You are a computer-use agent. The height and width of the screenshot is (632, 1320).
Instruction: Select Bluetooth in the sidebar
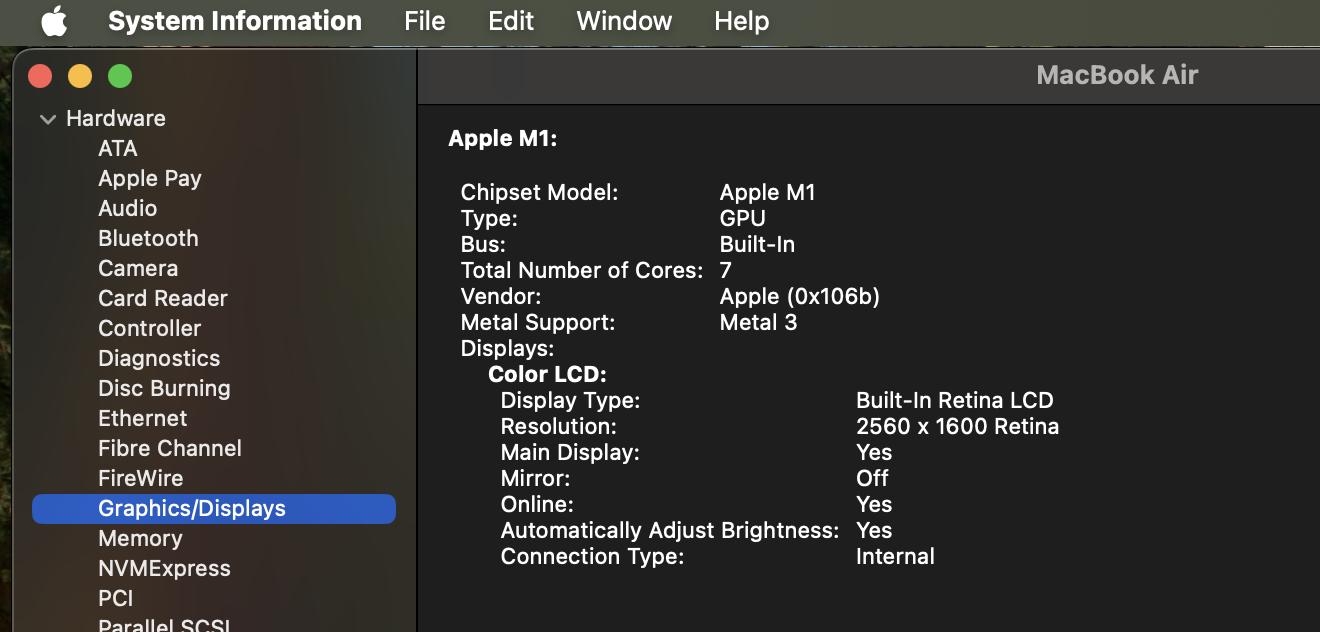click(x=148, y=238)
